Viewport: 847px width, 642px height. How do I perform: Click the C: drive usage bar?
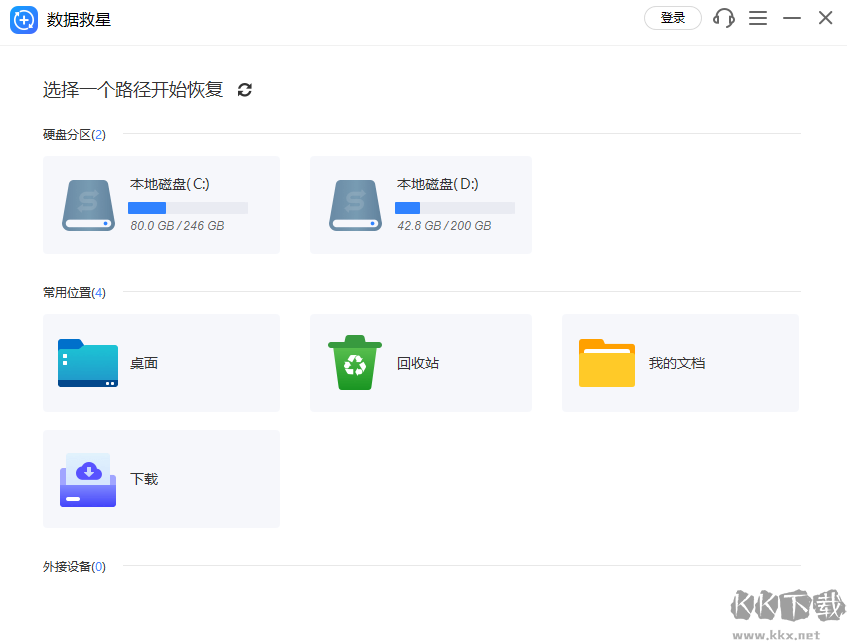coord(187,208)
